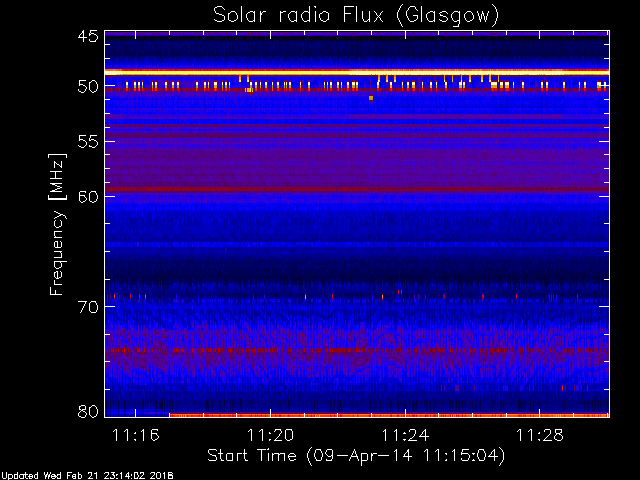This screenshot has height=480, width=640.
Task: Click the "Frequency [MHz]" axis label
Action: pyautogui.click(x=57, y=224)
